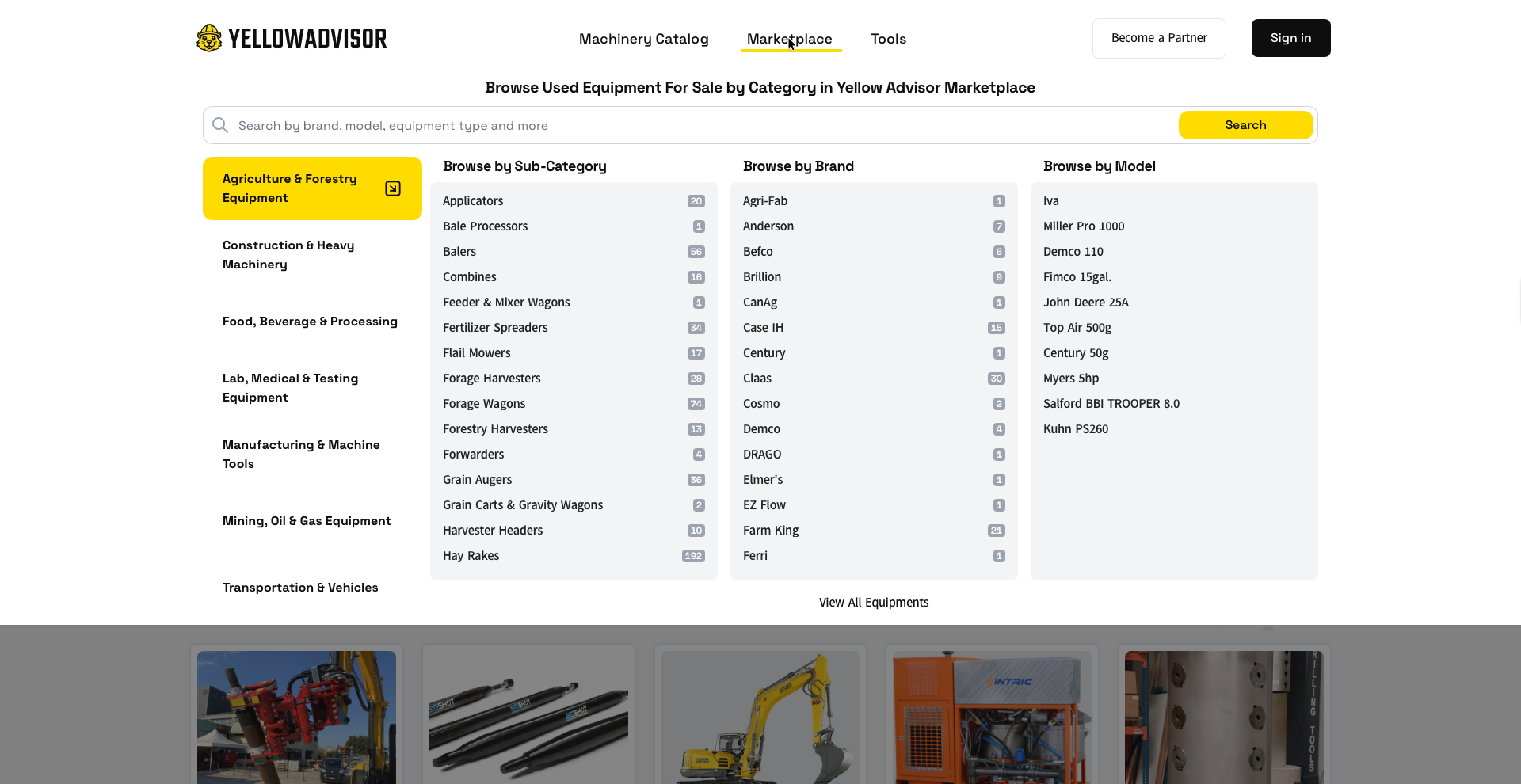
Task: Select Manufacturing & Machine Tools category
Action: click(x=312, y=455)
